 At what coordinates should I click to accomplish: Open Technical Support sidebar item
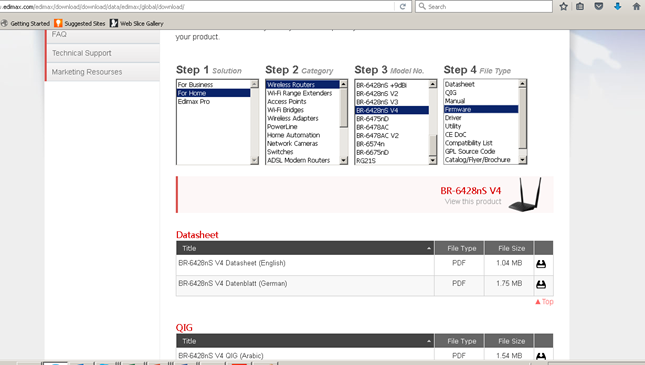click(103, 53)
